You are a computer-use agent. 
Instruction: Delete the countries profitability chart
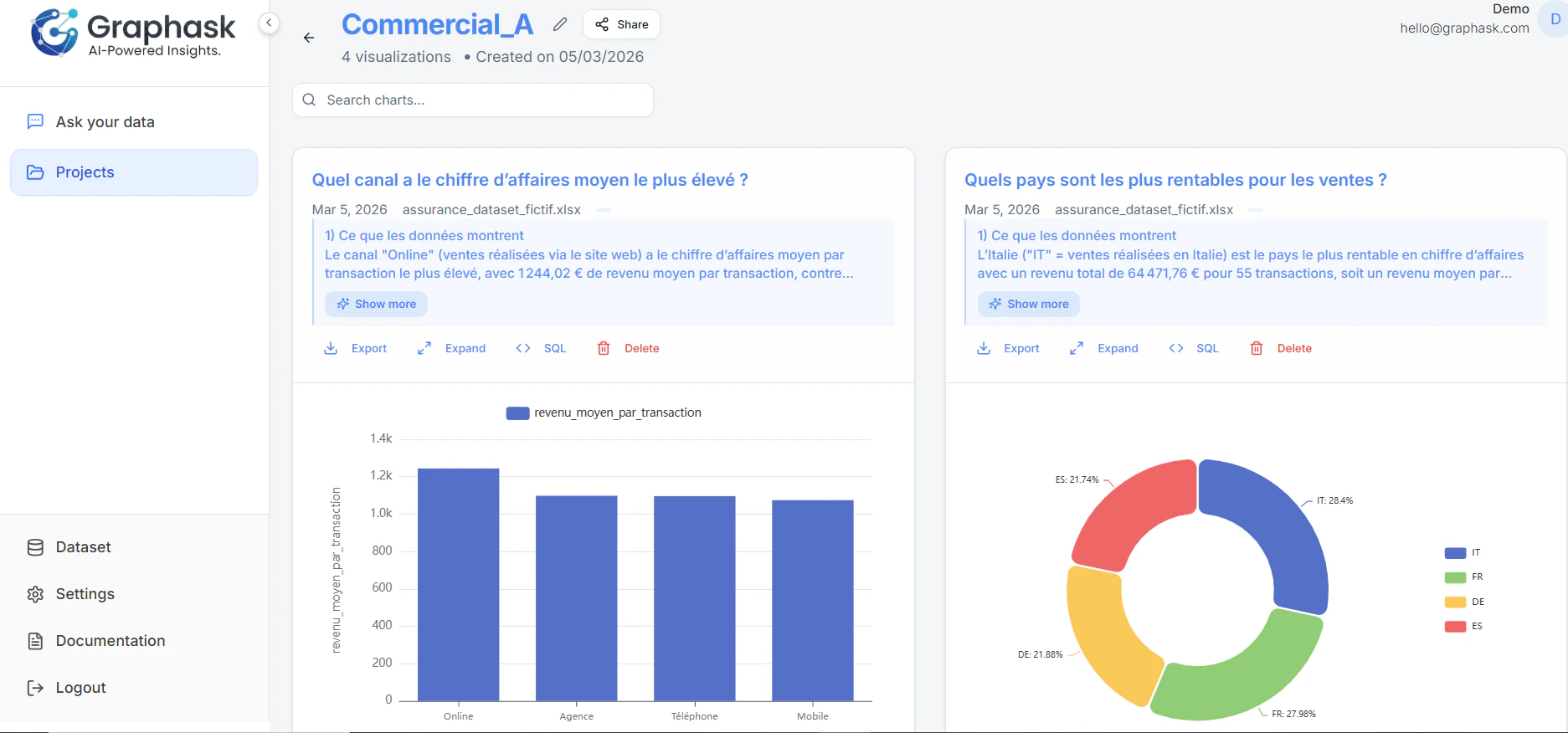pos(1280,348)
